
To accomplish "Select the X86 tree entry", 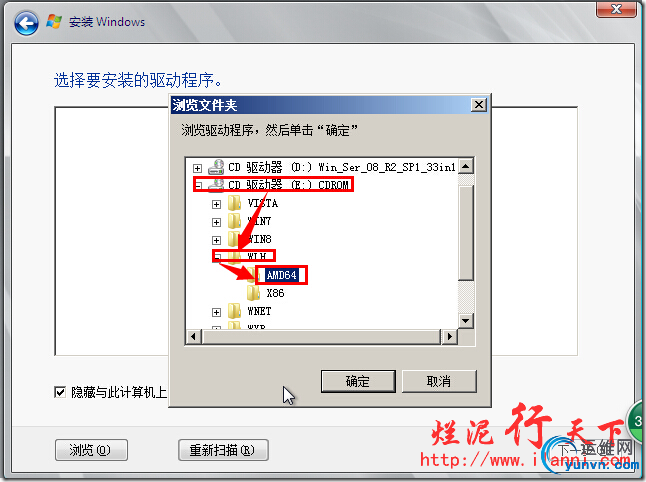I will point(275,293).
